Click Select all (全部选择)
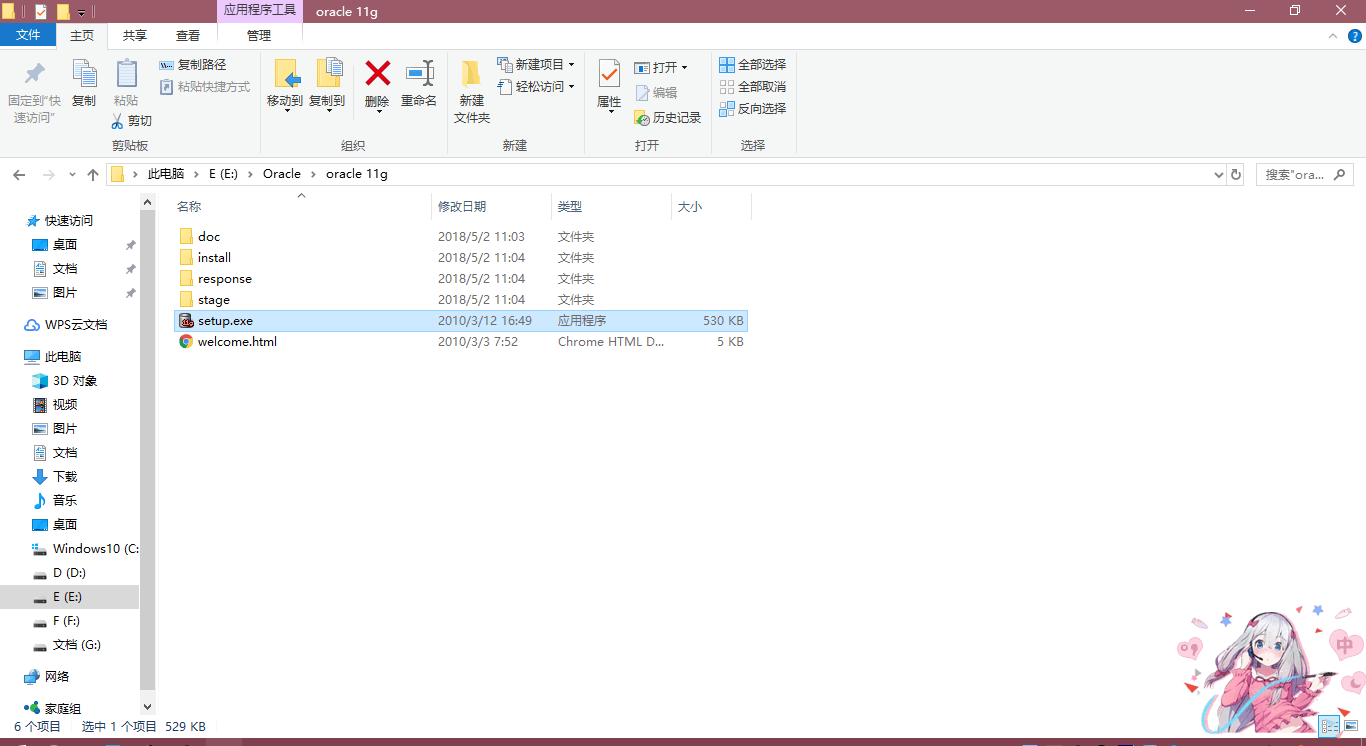 [x=753, y=65]
